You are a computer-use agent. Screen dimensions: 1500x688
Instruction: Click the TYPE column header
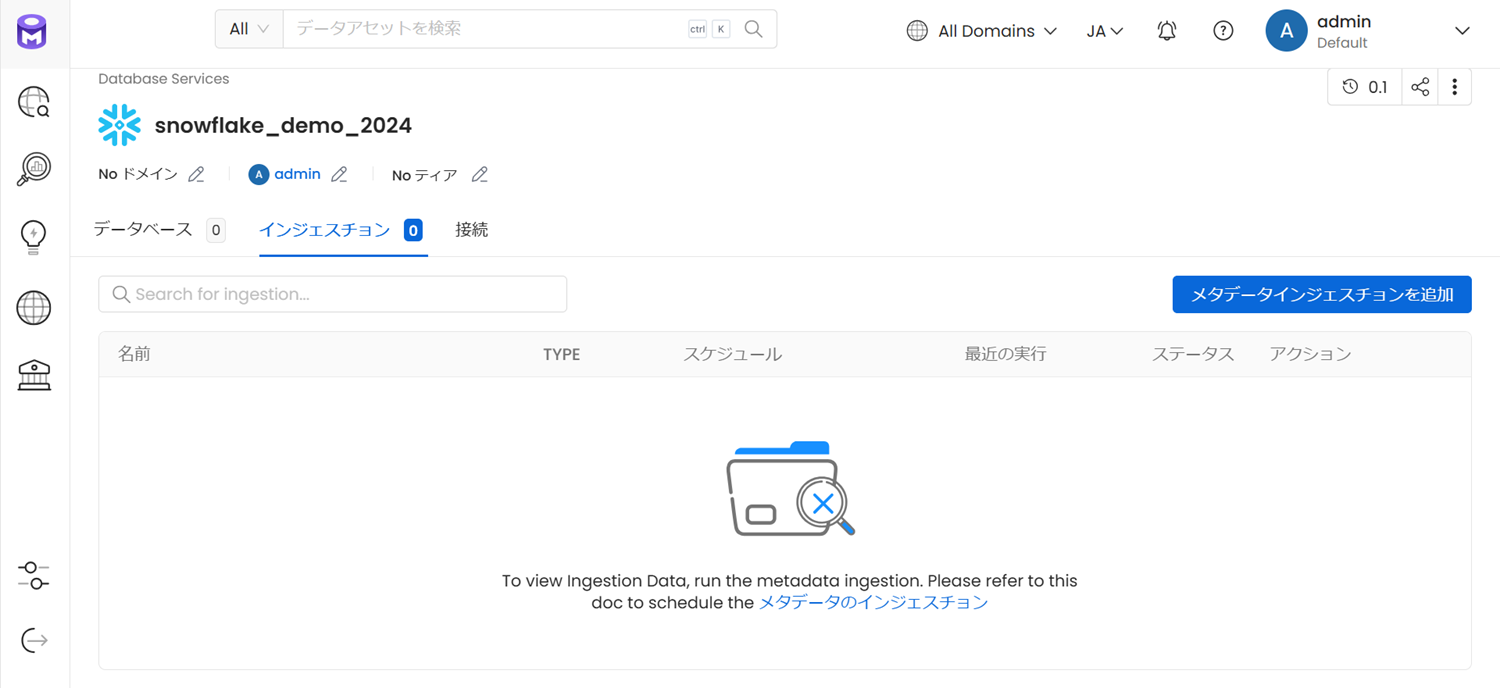tap(562, 354)
